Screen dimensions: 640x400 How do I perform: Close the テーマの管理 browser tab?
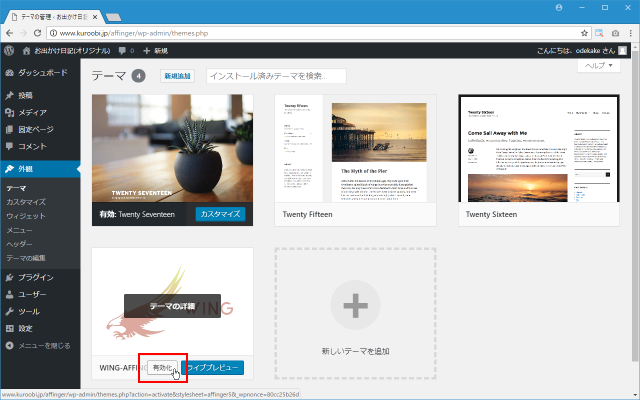tap(95, 17)
